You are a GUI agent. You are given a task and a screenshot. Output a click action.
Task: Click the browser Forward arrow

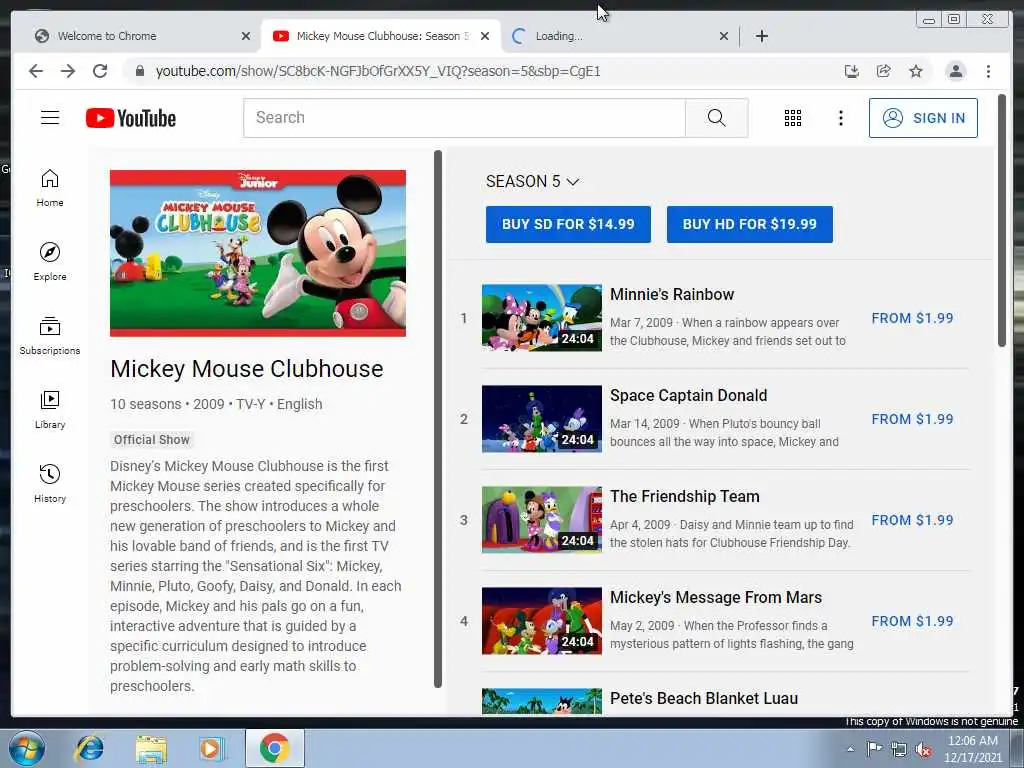(x=68, y=71)
